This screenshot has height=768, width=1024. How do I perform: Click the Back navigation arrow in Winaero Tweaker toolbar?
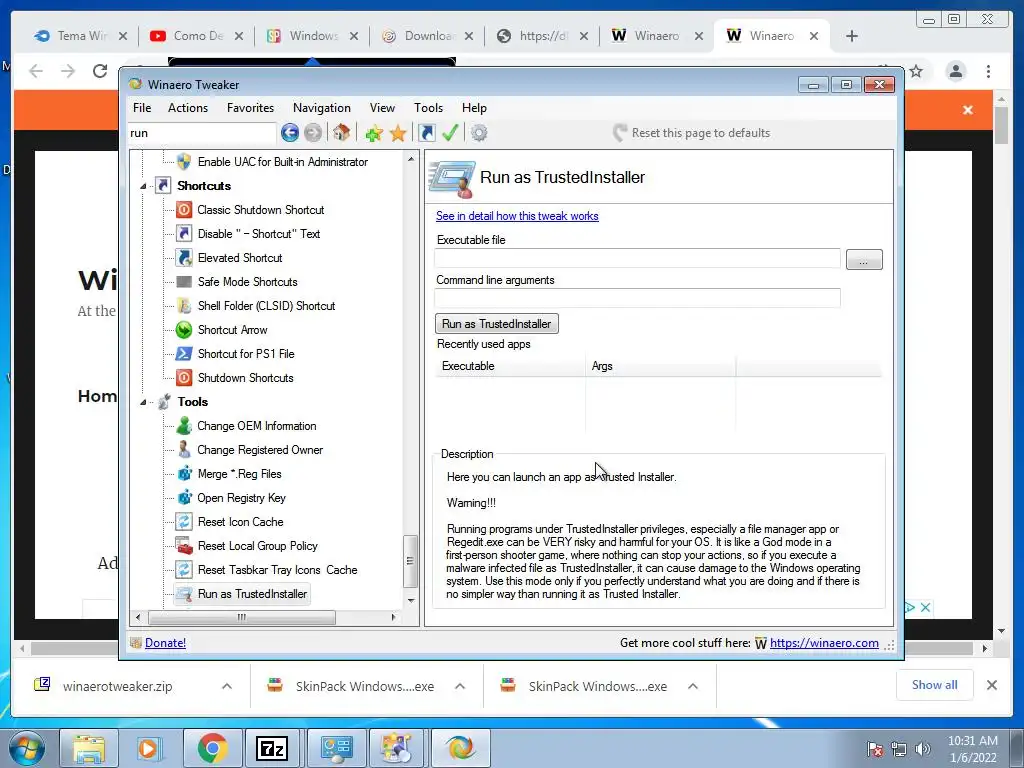point(289,133)
